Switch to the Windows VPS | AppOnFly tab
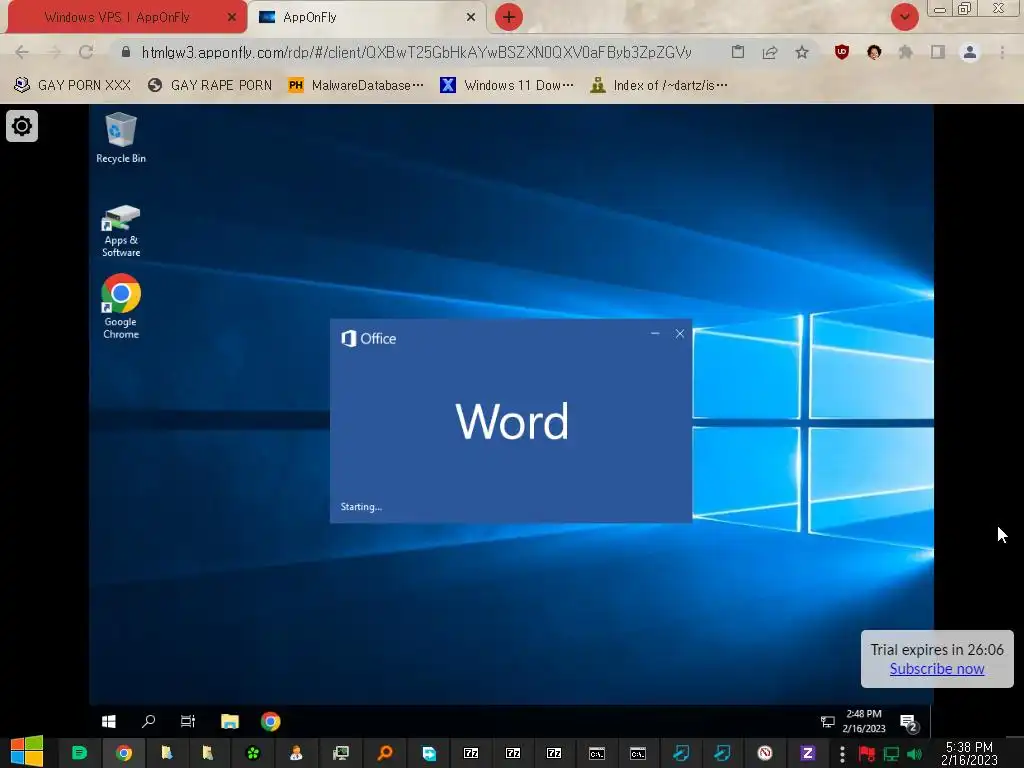This screenshot has width=1024, height=768. pos(117,17)
